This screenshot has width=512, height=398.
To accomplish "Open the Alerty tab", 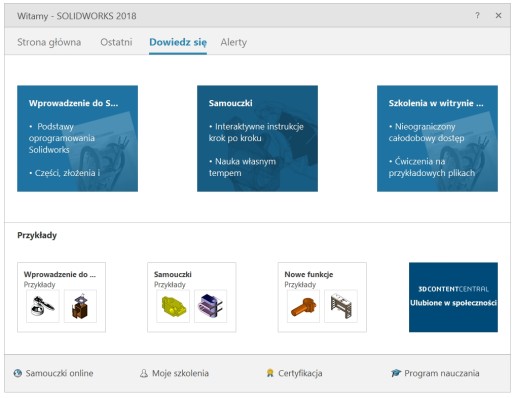I will 234,42.
